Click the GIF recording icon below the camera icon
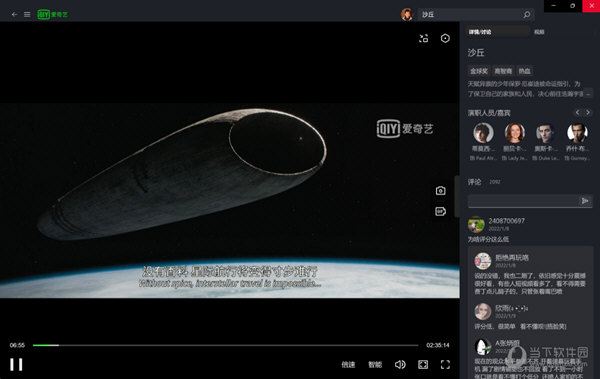This screenshot has width=600, height=379. pos(440,211)
